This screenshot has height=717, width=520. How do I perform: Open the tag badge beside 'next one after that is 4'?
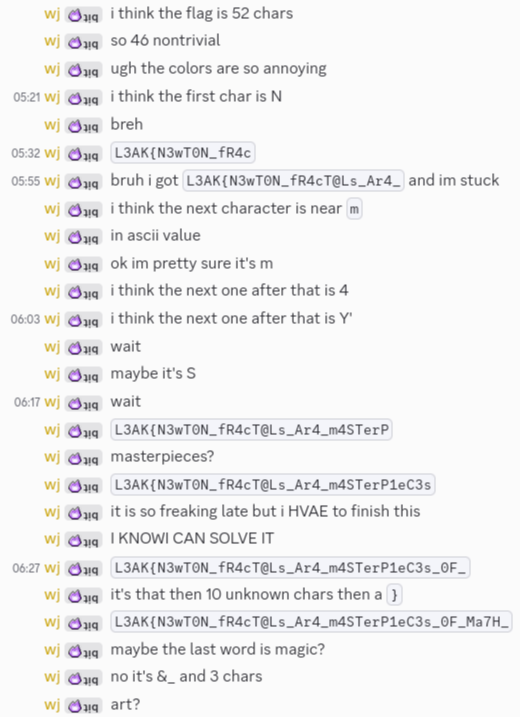click(x=83, y=292)
